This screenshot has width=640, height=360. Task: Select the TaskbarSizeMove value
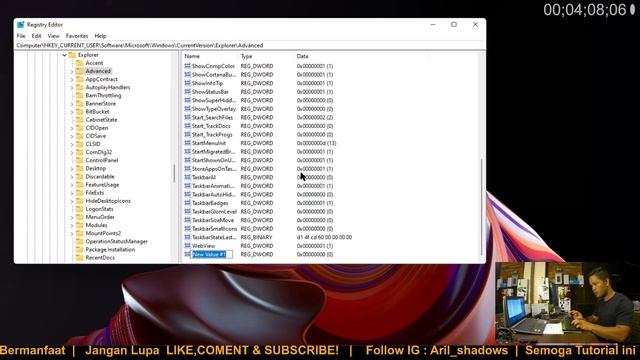point(213,220)
